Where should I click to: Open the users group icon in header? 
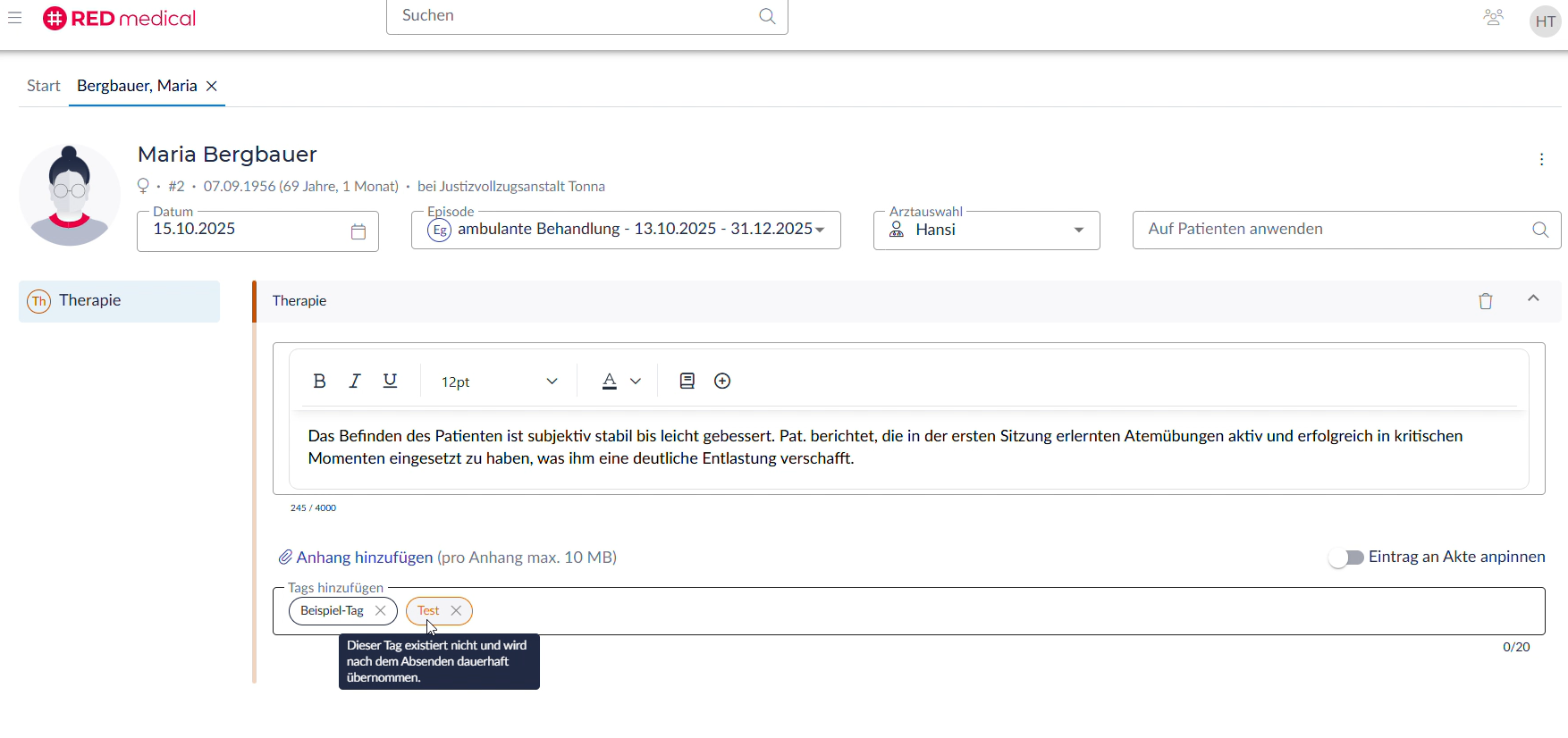pyautogui.click(x=1493, y=18)
